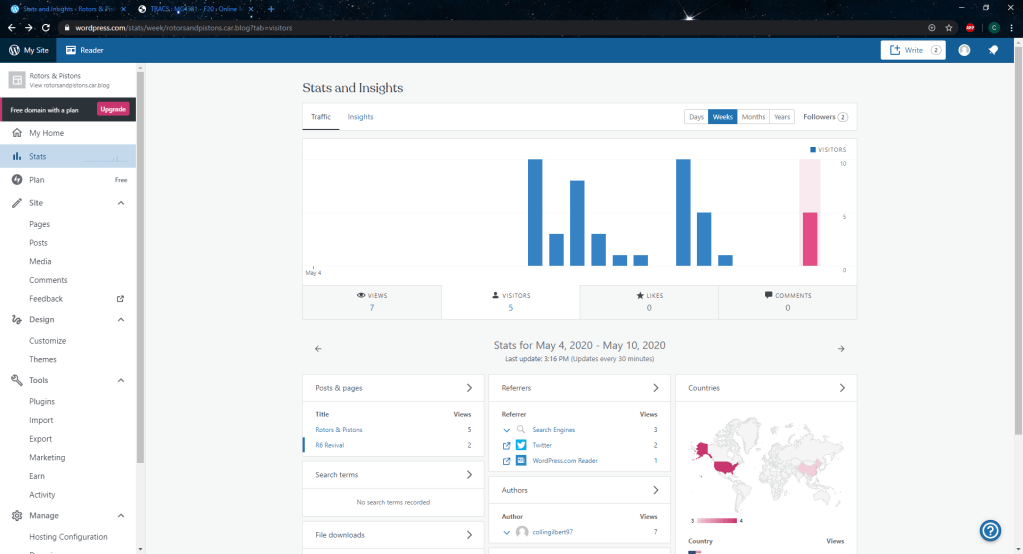Click the highlighted pink visitors bar

coord(810,239)
